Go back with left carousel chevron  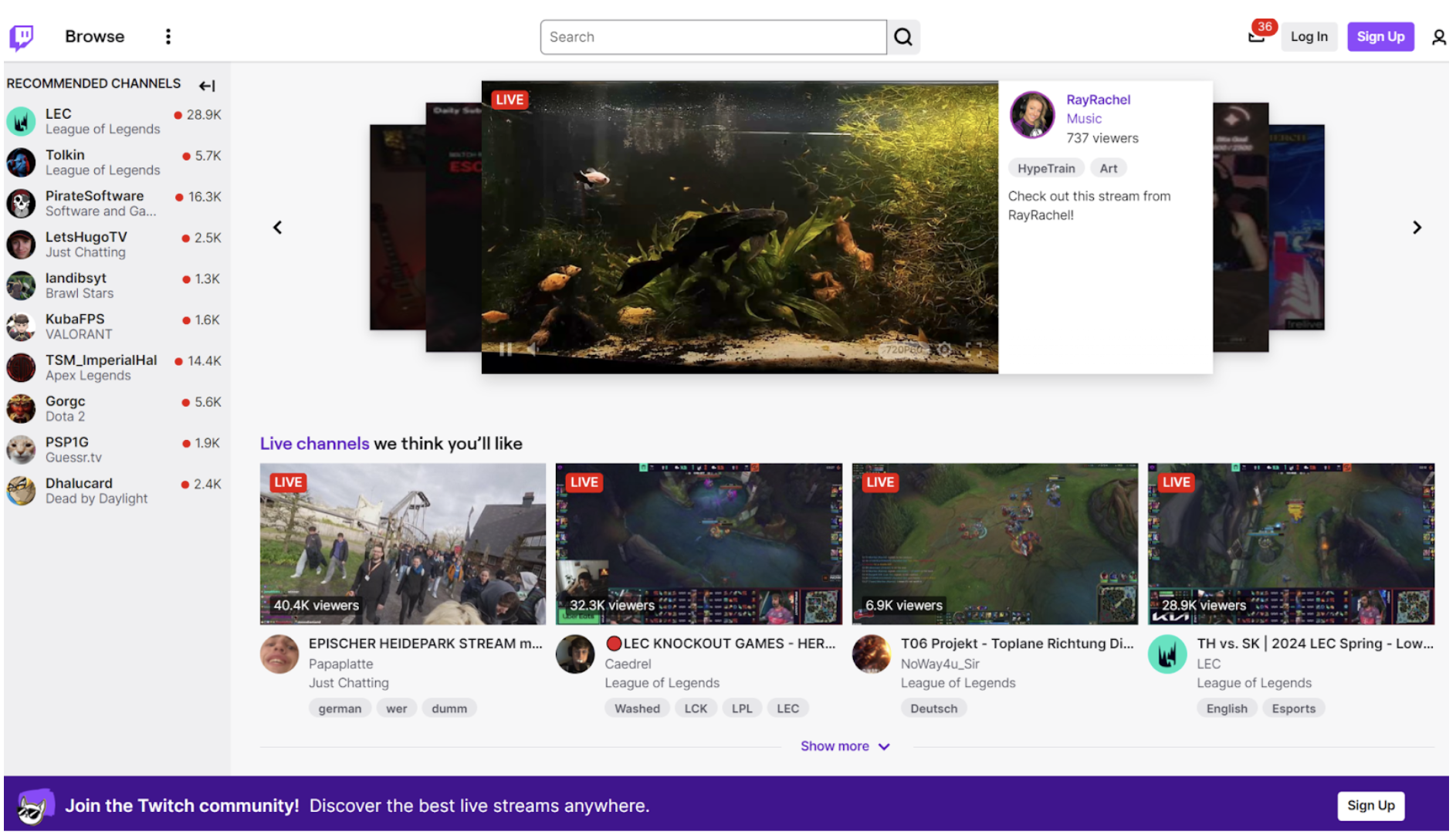tap(277, 227)
